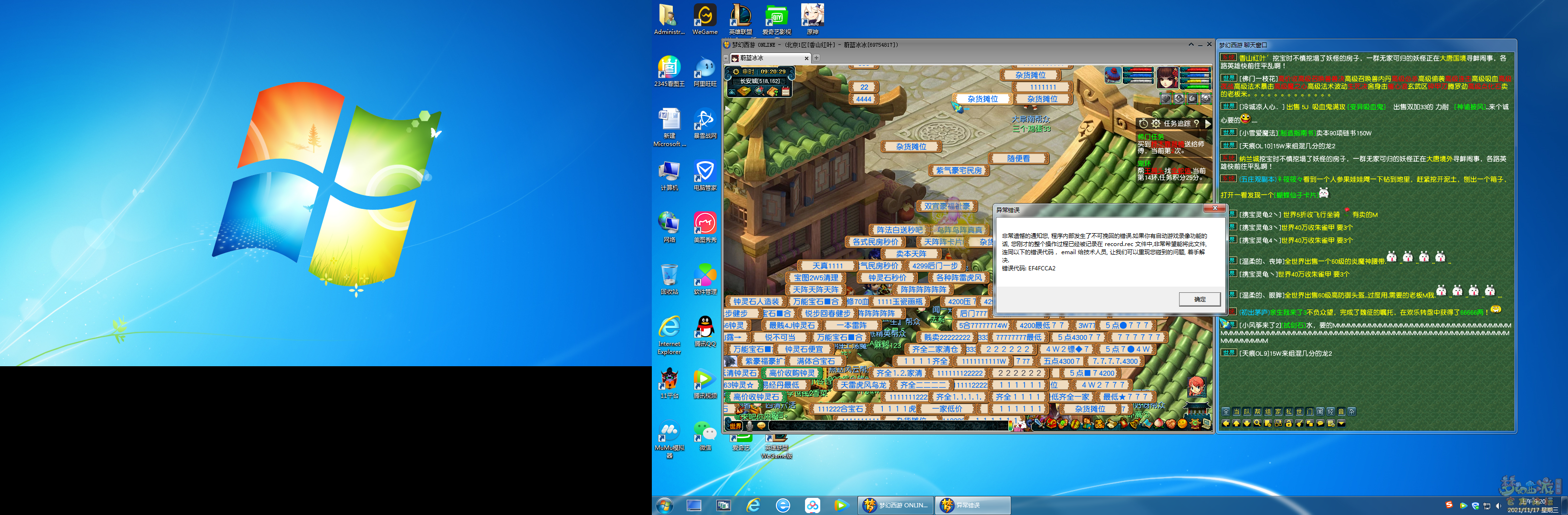Toggle the 全 channel filter in chat window
Screen dimensions: 1568x515
tap(1226, 412)
